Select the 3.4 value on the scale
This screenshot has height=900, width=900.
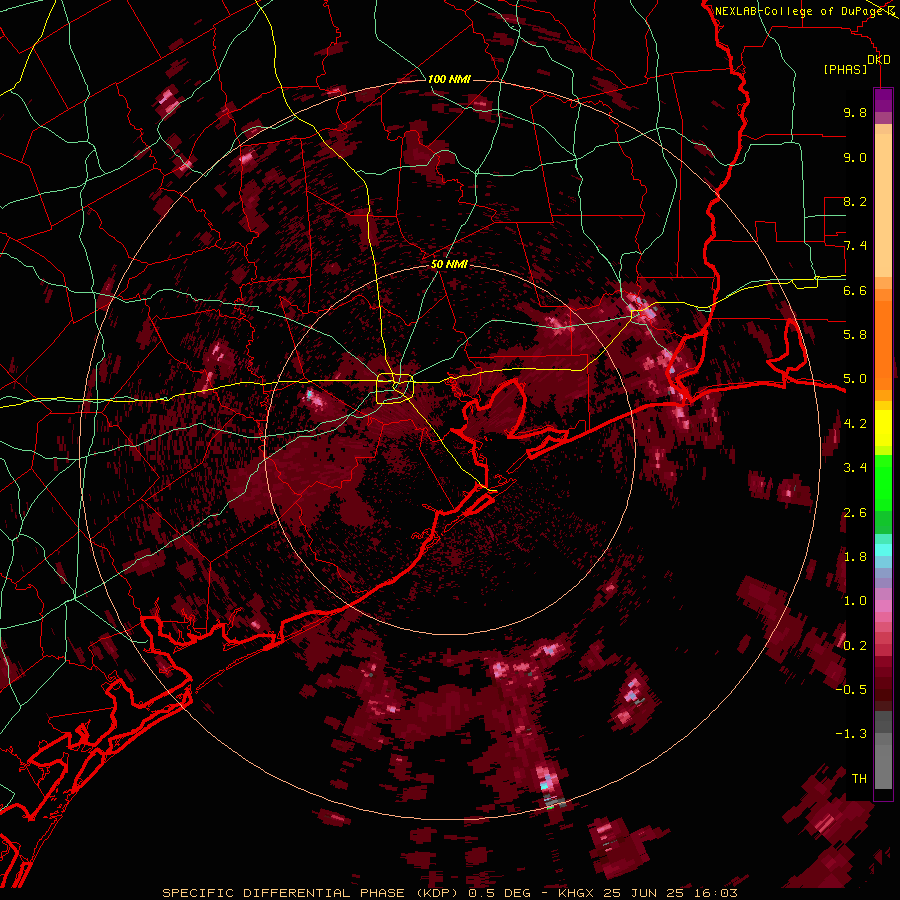pos(855,468)
